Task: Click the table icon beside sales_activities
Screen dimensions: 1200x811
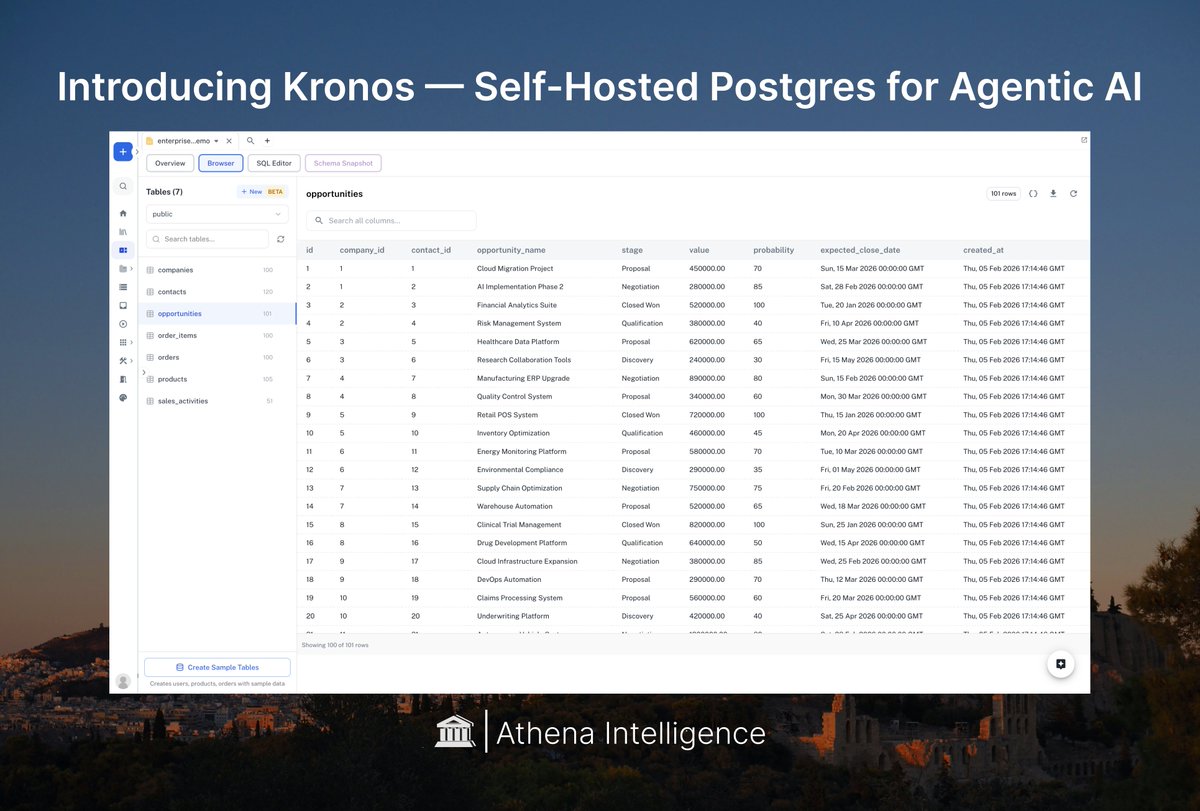Action: click(150, 401)
